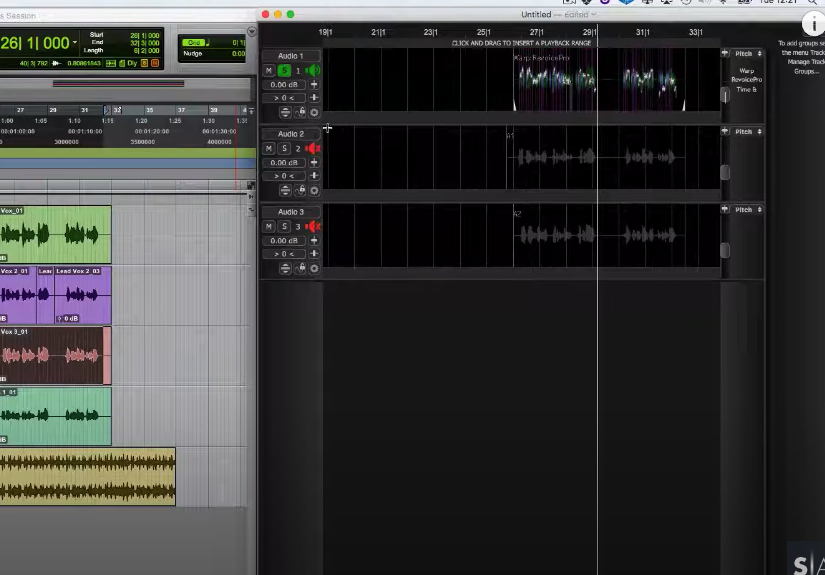Click the add-display plus icon beside Audio 1 Pitch
This screenshot has width=825, height=575.
(x=725, y=53)
